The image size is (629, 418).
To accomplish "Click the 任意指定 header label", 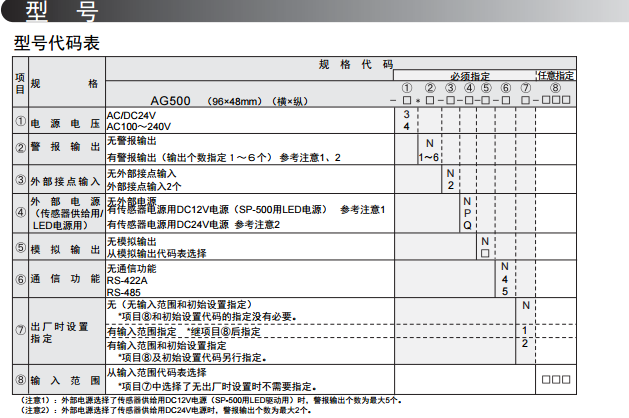I will (x=556, y=75).
